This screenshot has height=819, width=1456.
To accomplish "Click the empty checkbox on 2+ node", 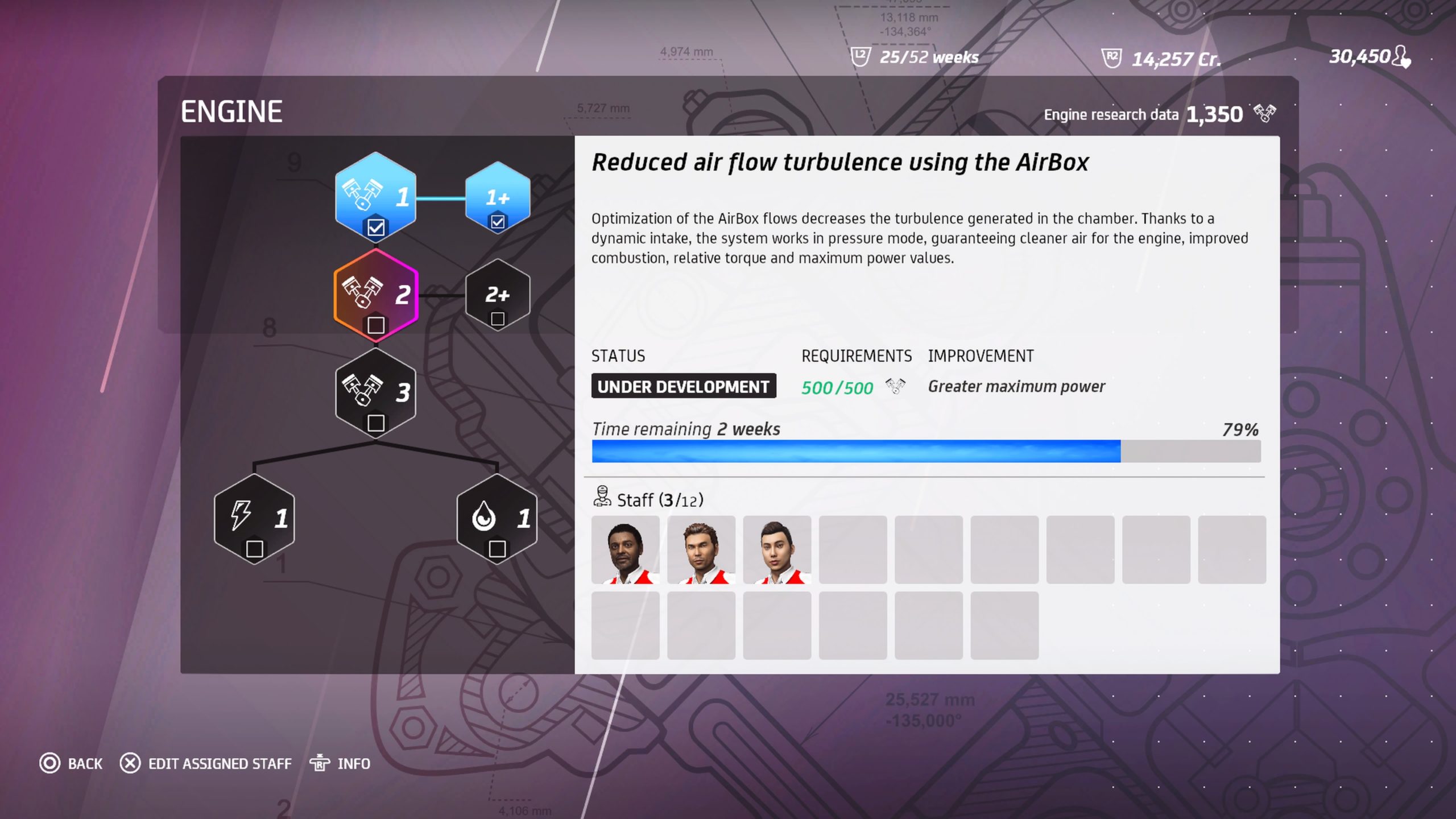I will tap(498, 318).
